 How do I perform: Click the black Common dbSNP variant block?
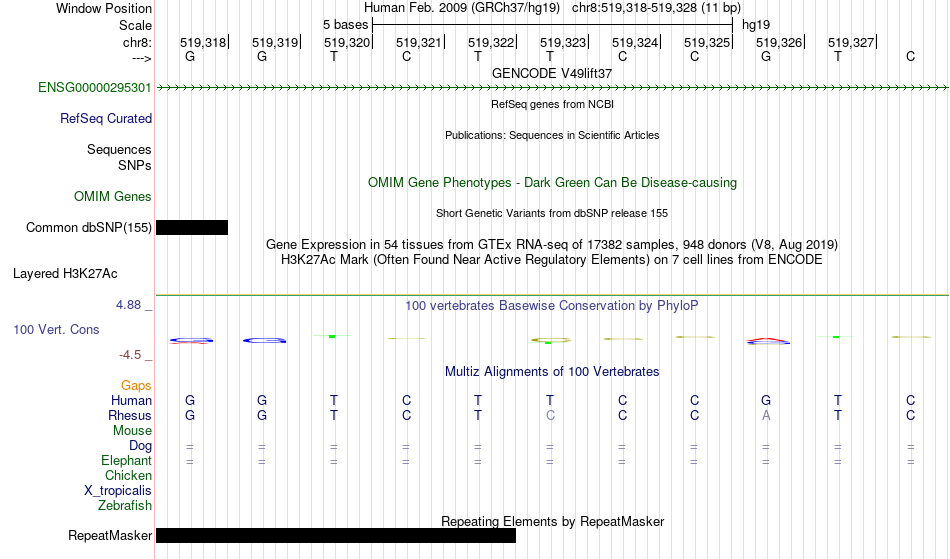(x=192, y=227)
